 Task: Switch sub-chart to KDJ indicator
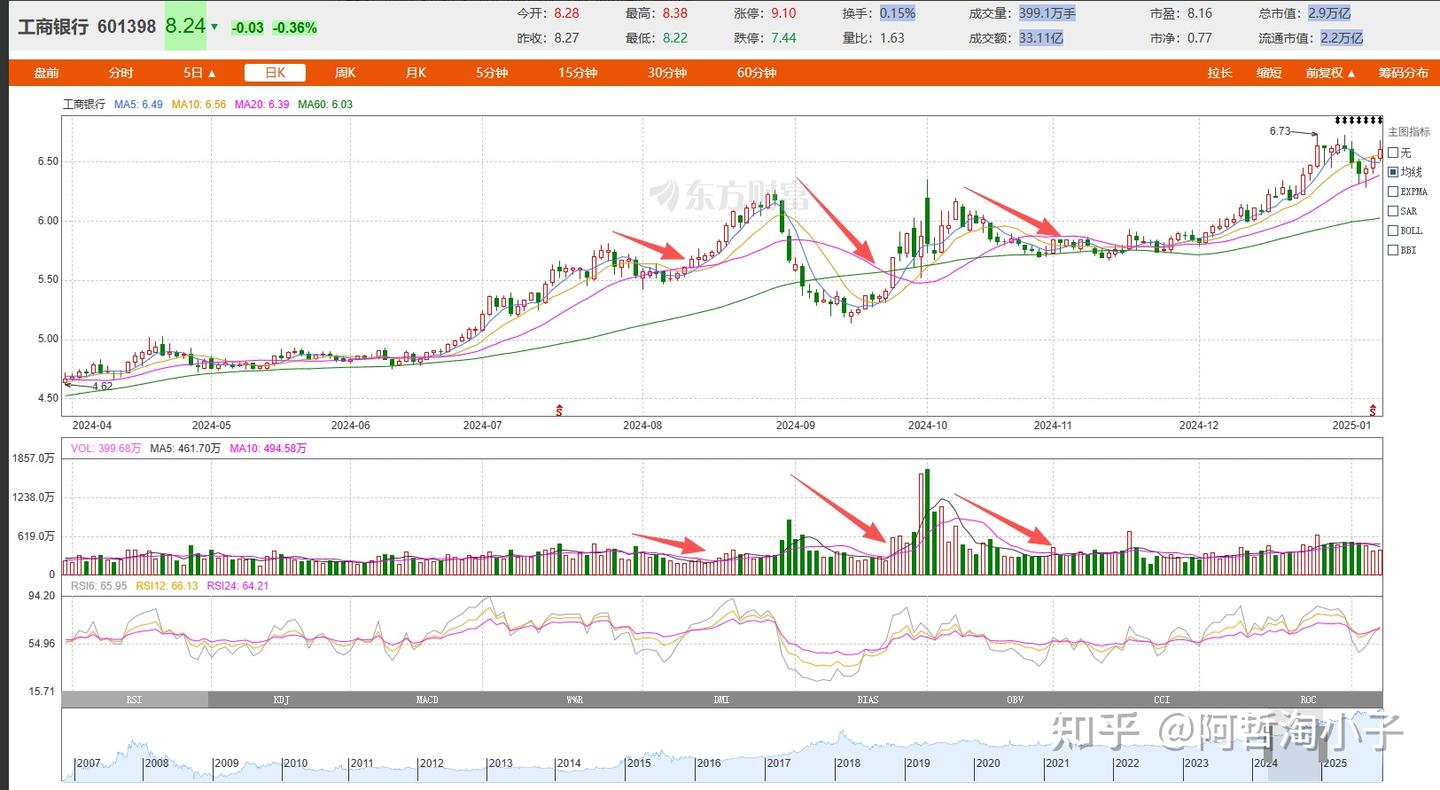click(282, 700)
